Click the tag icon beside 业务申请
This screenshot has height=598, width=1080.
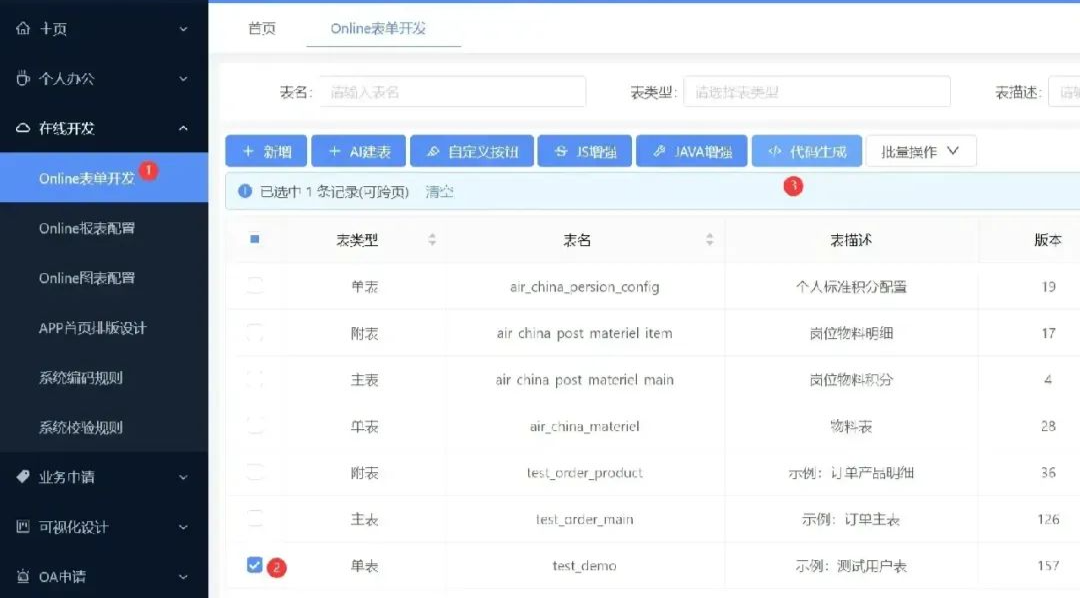23,477
